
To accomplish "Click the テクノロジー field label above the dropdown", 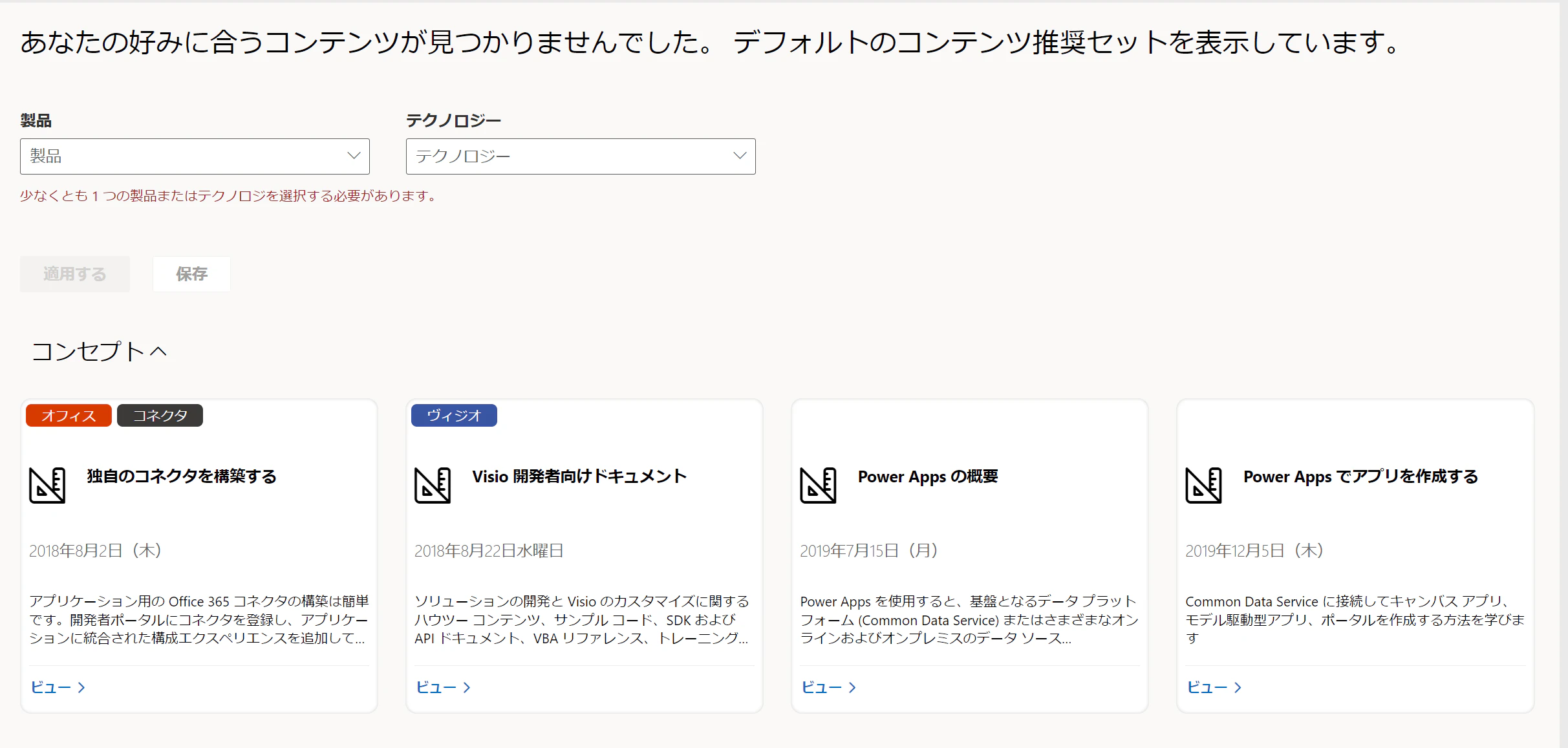I will tap(453, 121).
